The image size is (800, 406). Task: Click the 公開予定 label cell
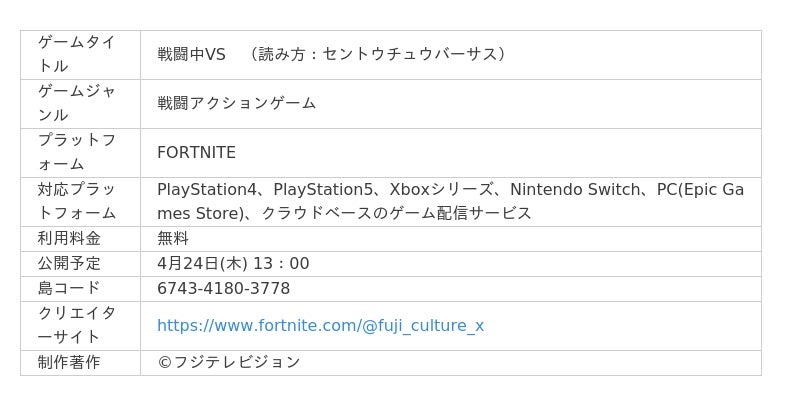coord(69,264)
